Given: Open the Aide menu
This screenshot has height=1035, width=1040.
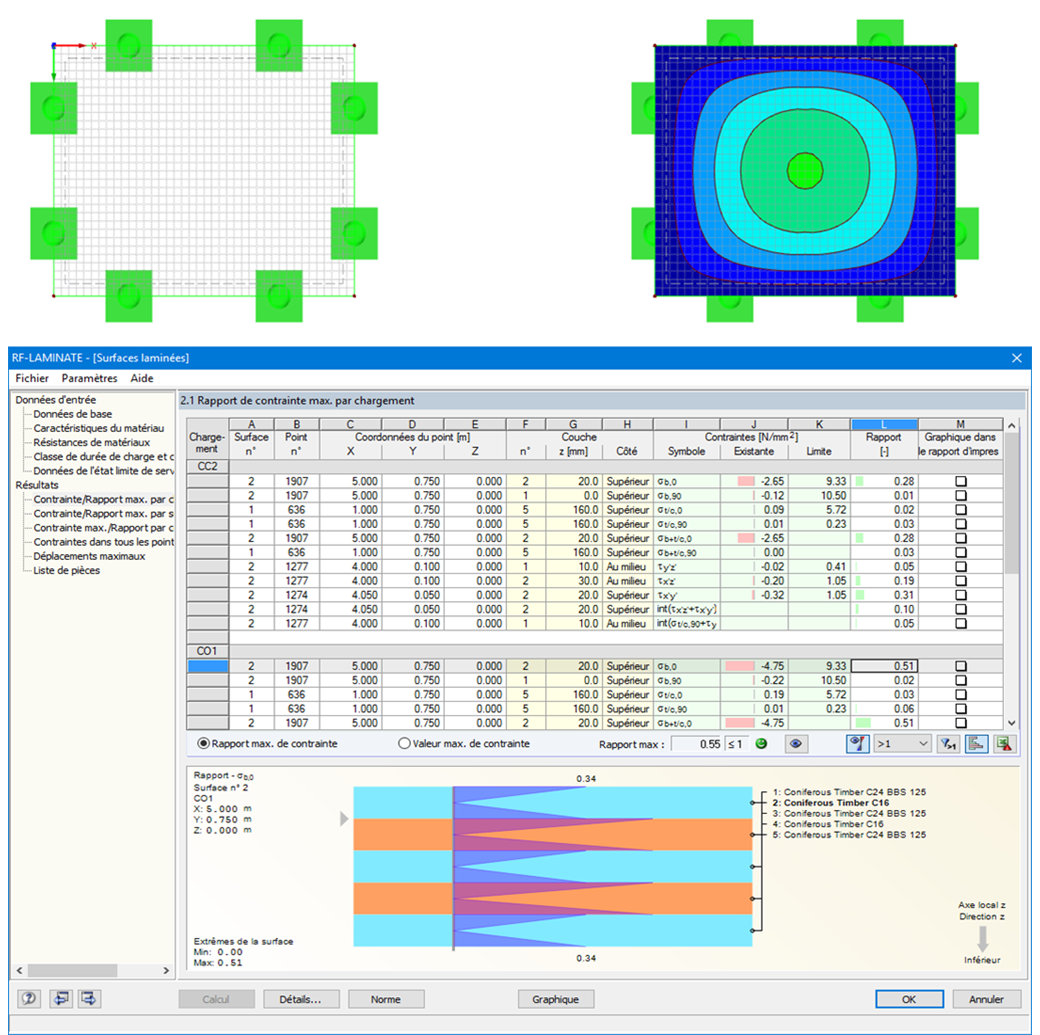Looking at the screenshot, I should (x=142, y=378).
